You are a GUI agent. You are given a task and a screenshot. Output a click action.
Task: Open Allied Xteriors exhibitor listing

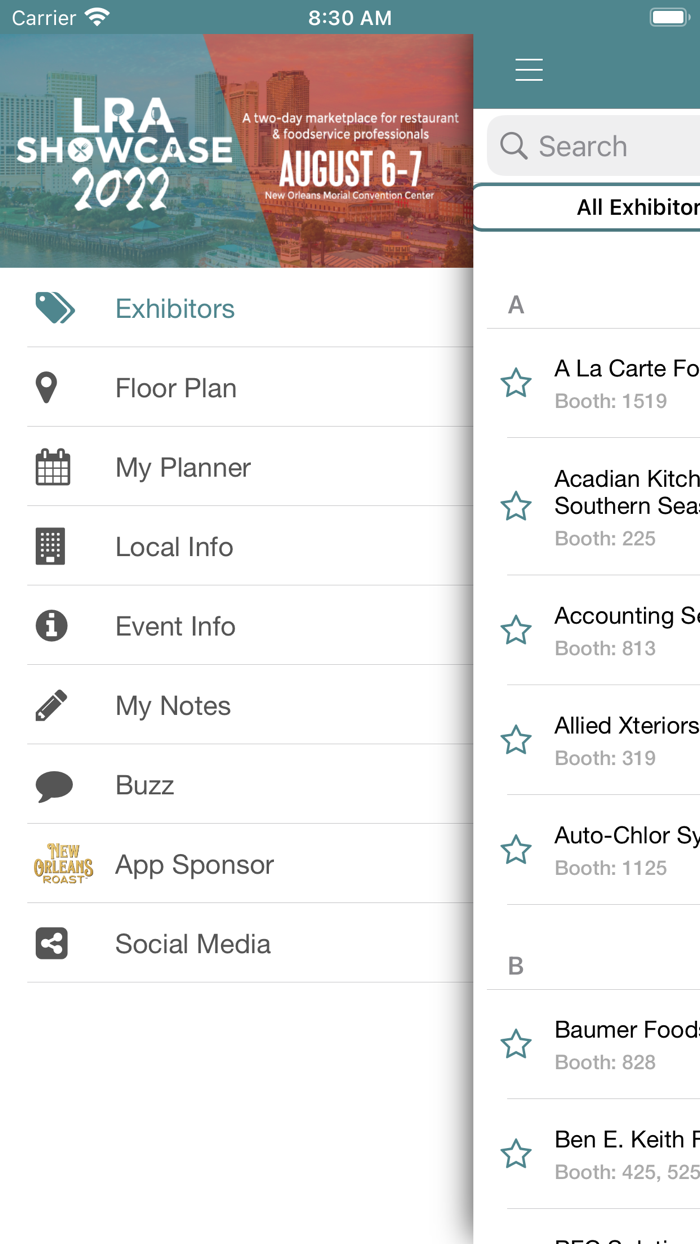(626, 739)
